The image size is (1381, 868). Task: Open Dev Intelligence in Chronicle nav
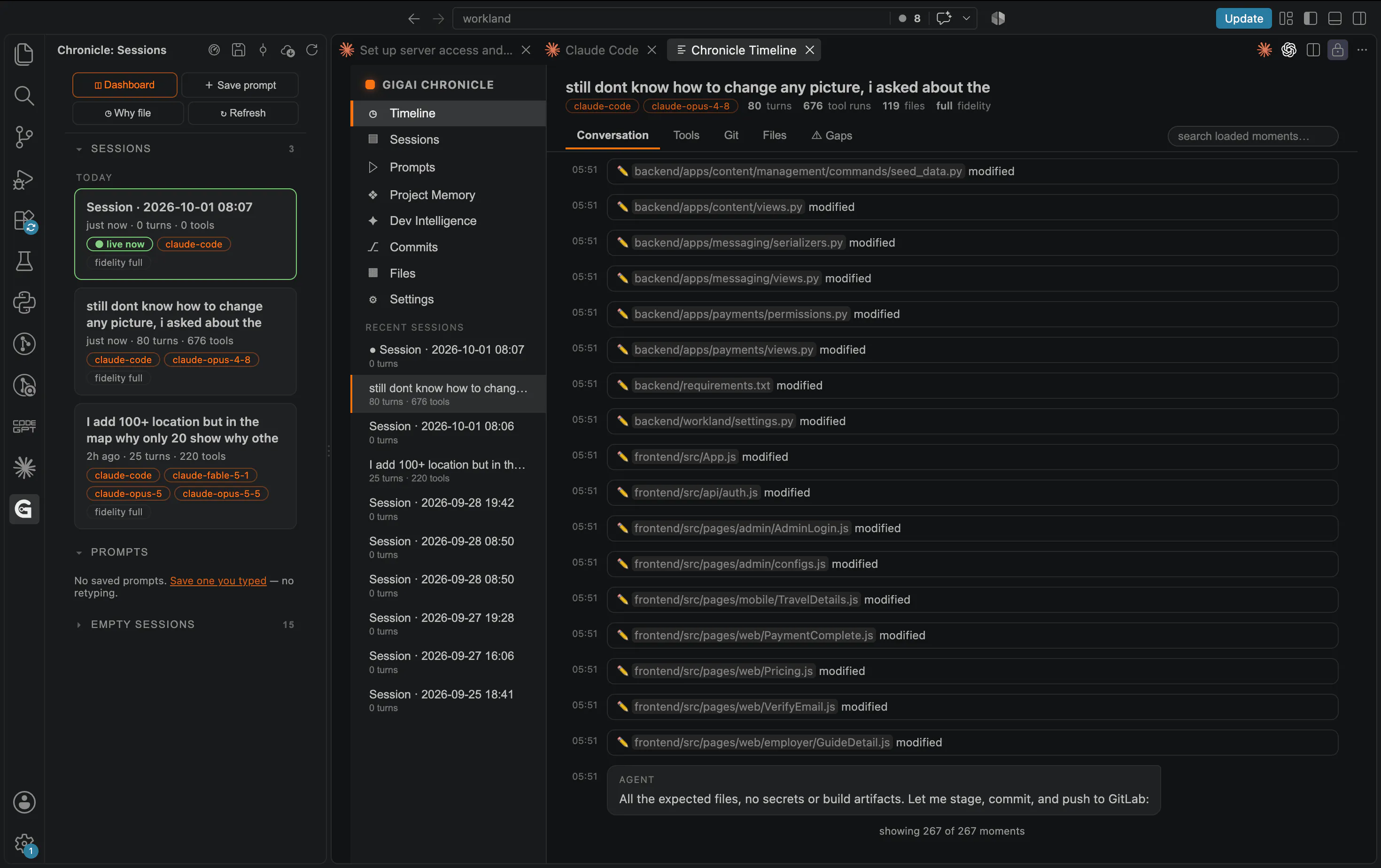coord(448,221)
